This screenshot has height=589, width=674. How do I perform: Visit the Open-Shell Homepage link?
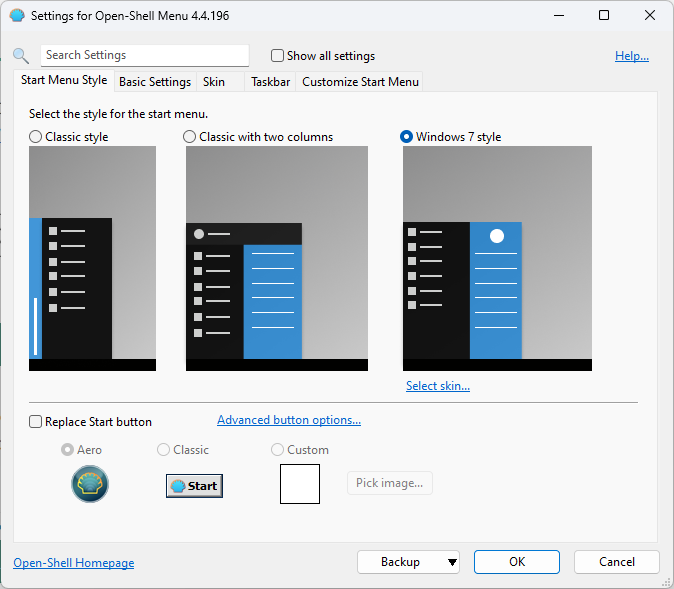coord(74,563)
